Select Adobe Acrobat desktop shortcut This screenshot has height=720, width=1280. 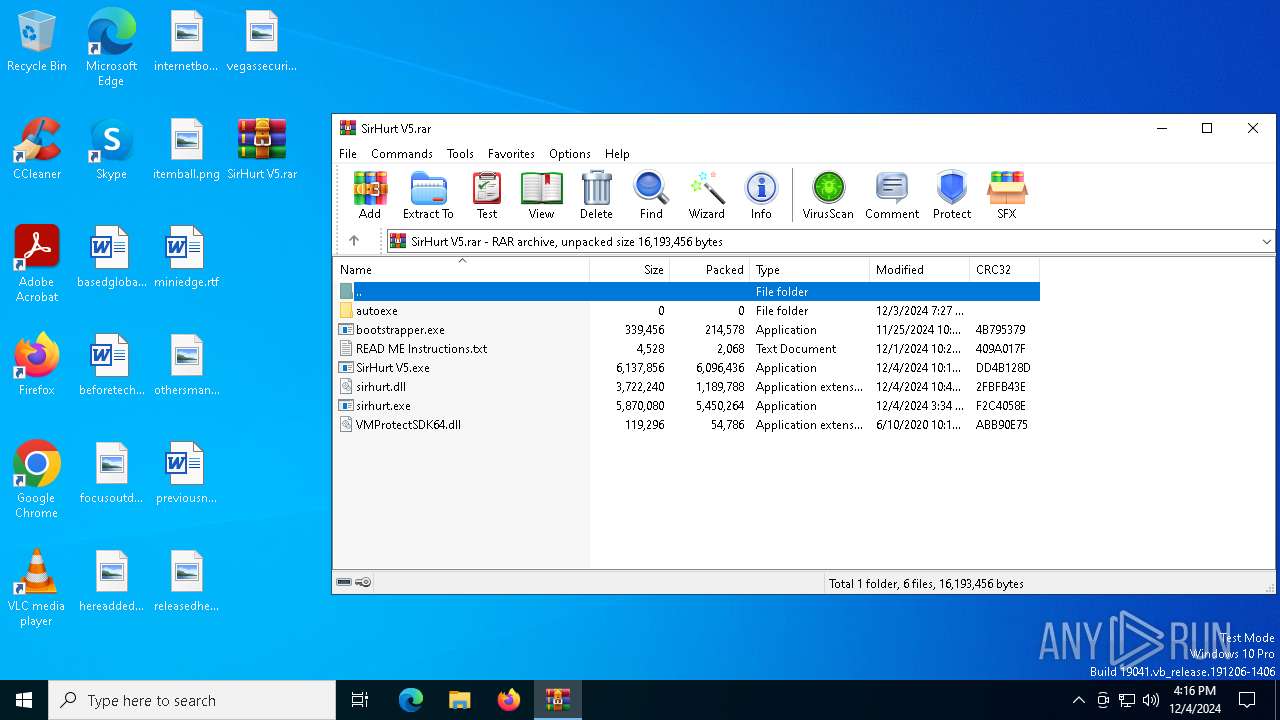click(x=37, y=264)
